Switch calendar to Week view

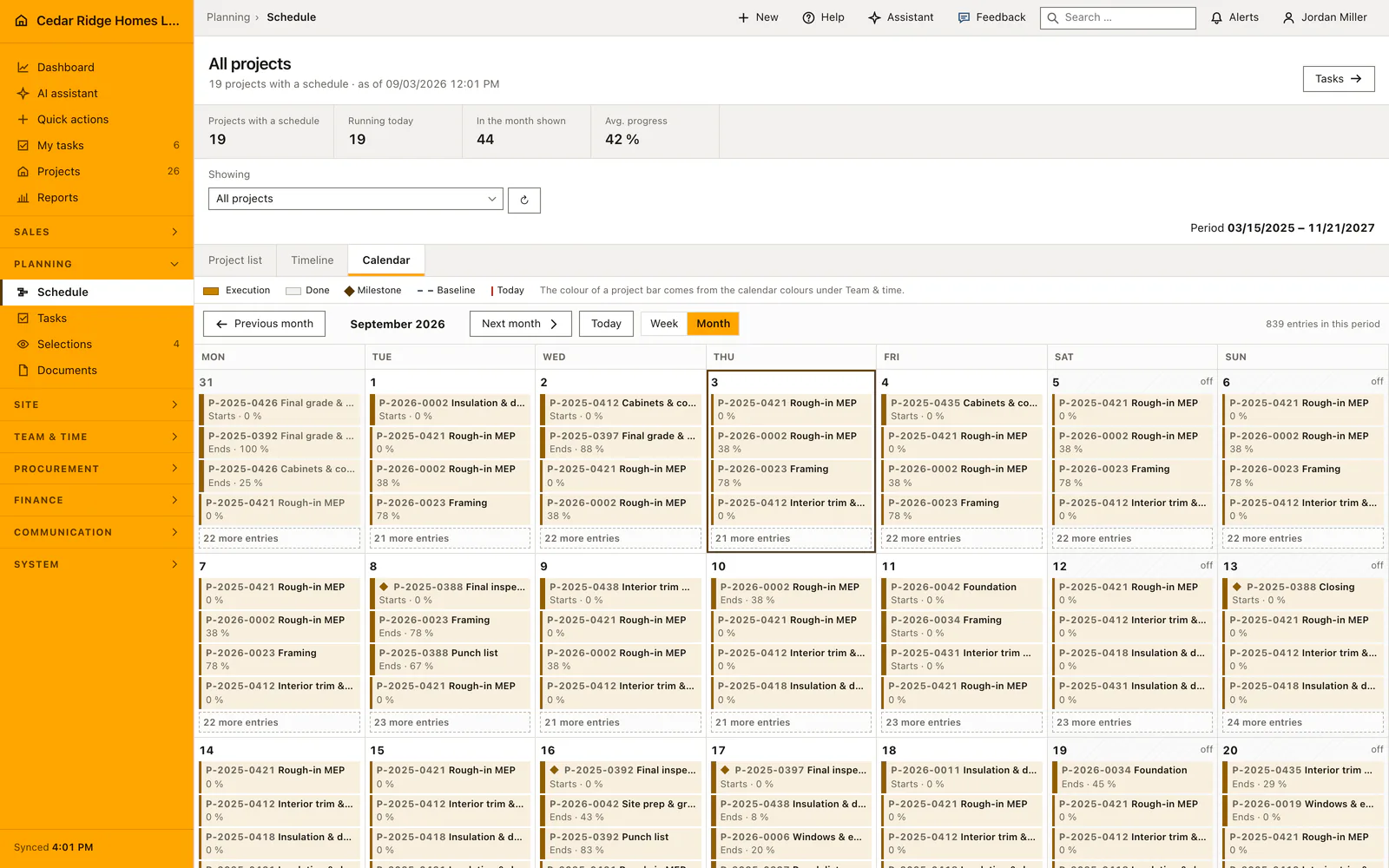664,324
